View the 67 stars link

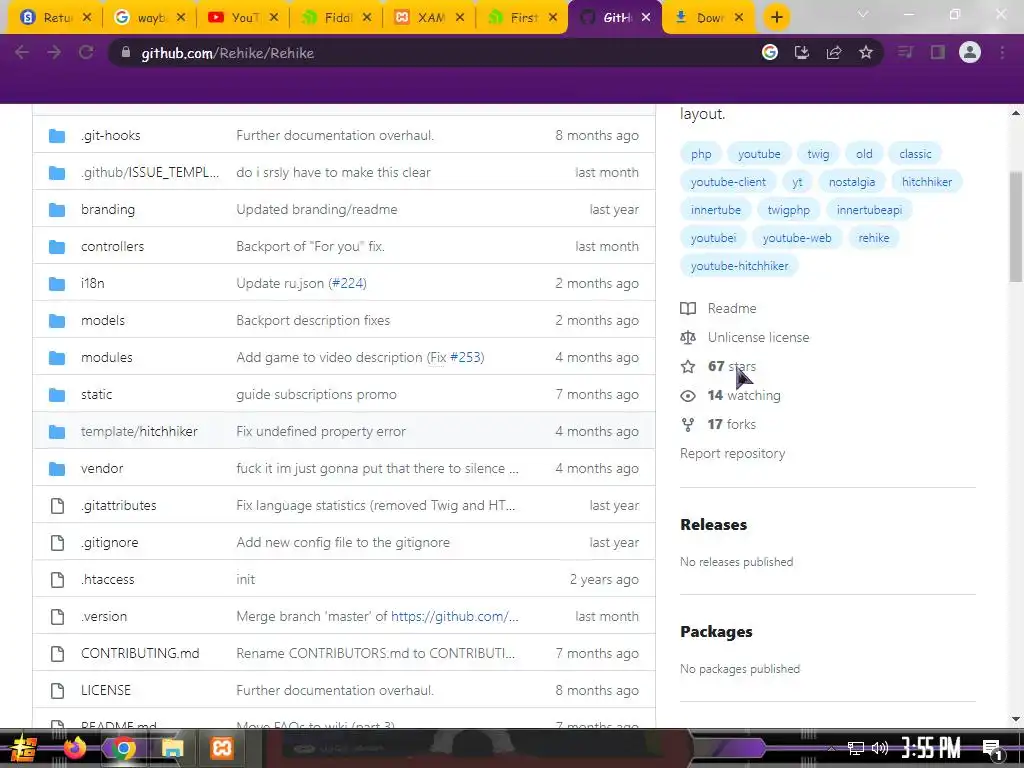[718, 366]
